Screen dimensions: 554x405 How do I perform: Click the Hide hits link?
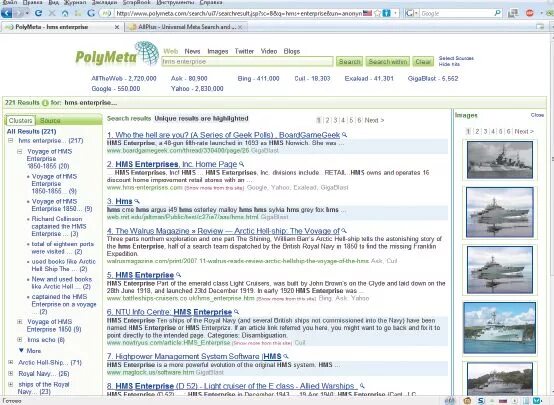tap(449, 64)
